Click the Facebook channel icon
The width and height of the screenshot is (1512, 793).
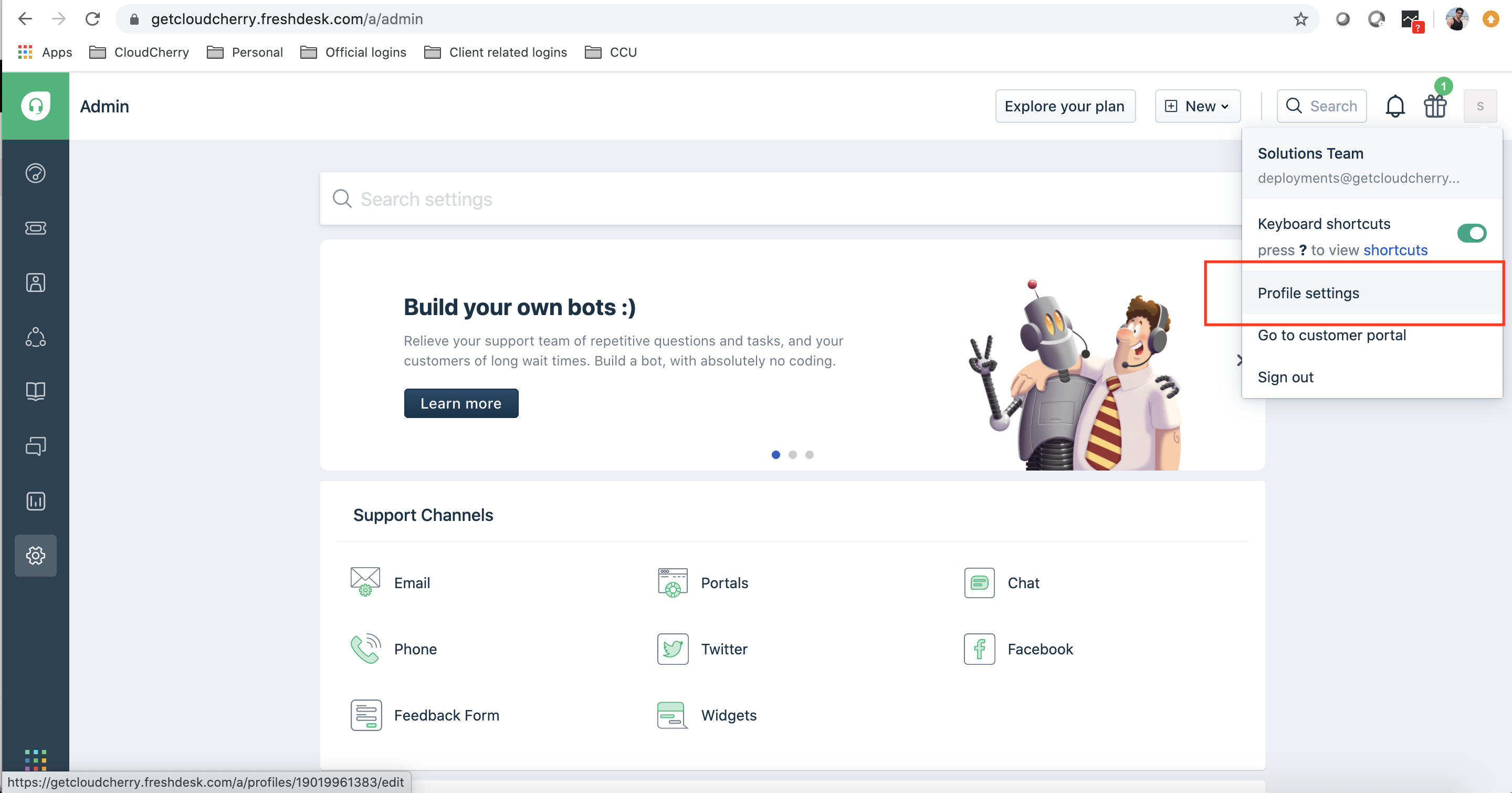[979, 649]
